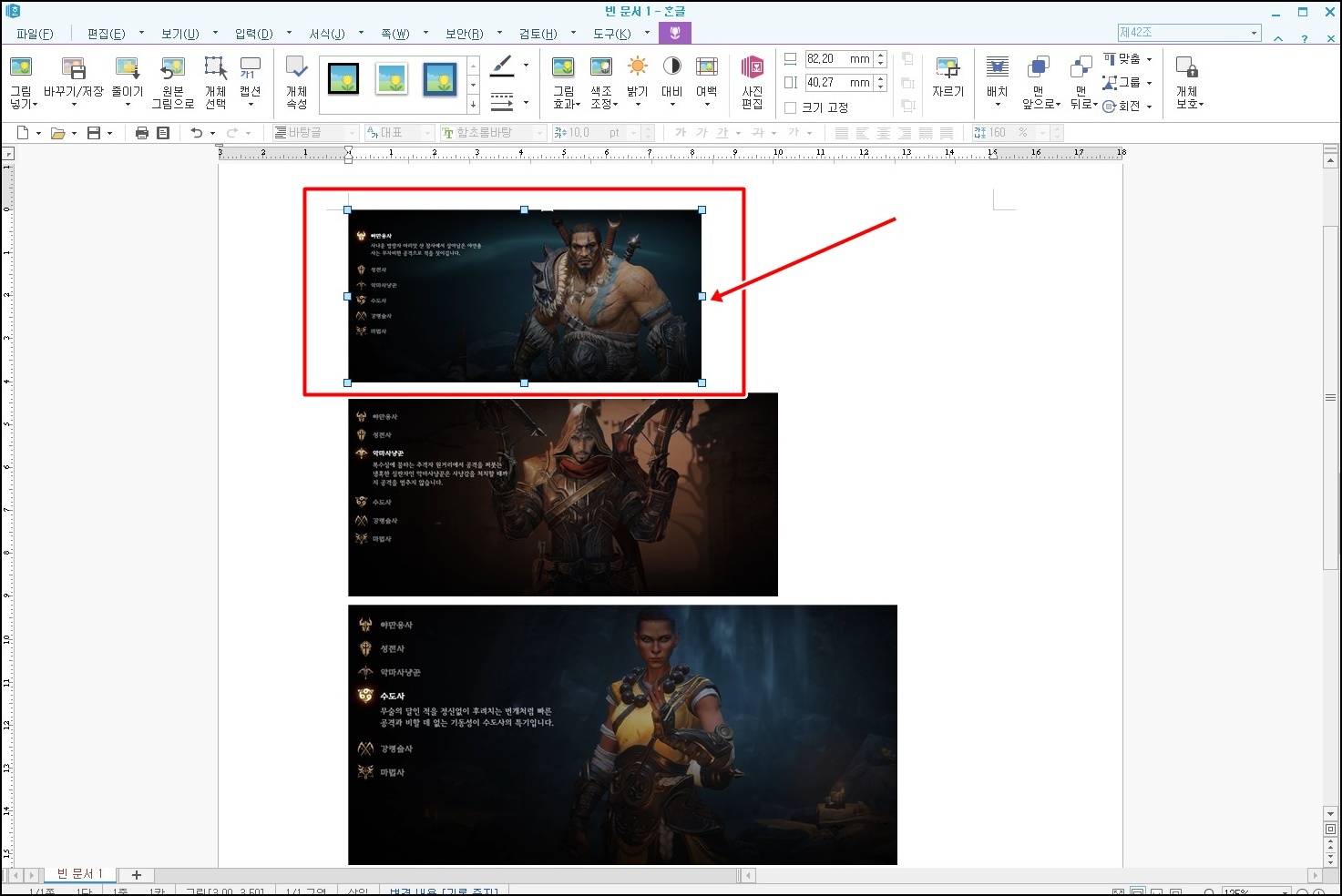
Task: Click the print preview icon next to printer
Action: pos(163,133)
